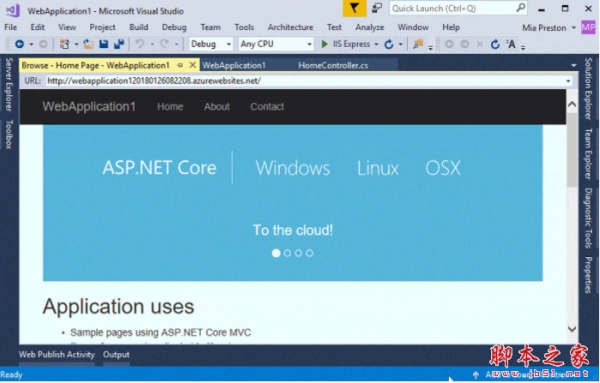This screenshot has width=600, height=383.
Task: Open the Any CPU platform dropdown
Action: 276,44
